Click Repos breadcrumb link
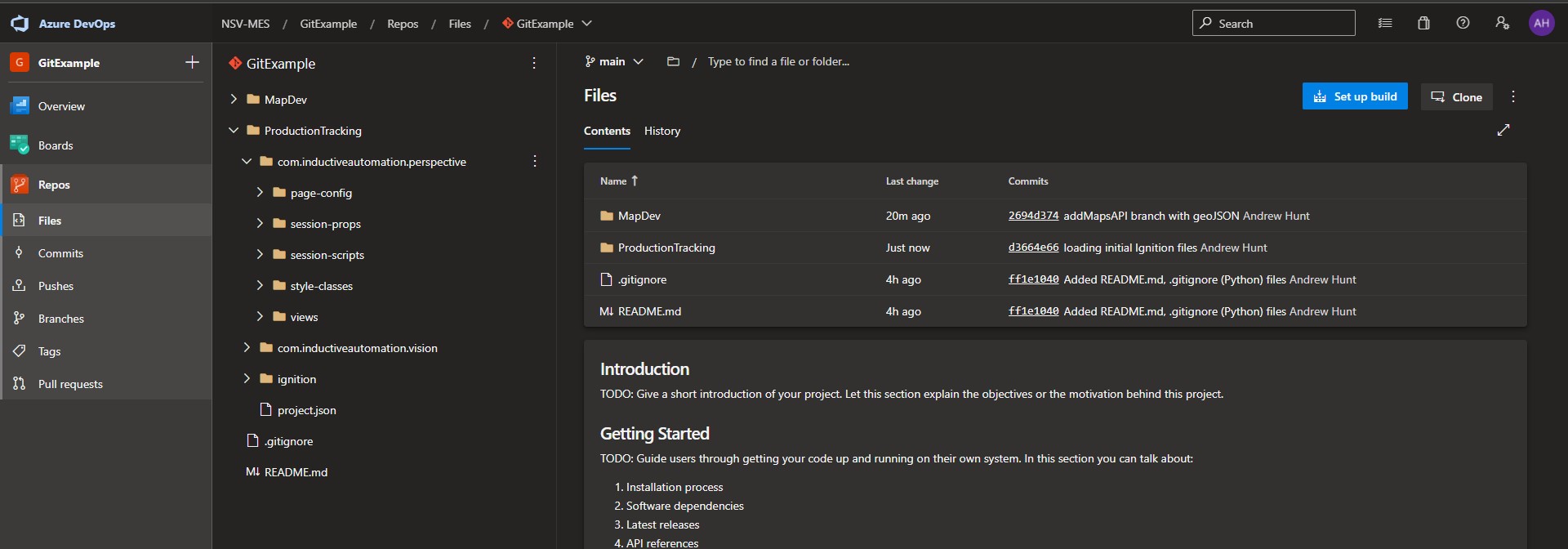 point(403,24)
